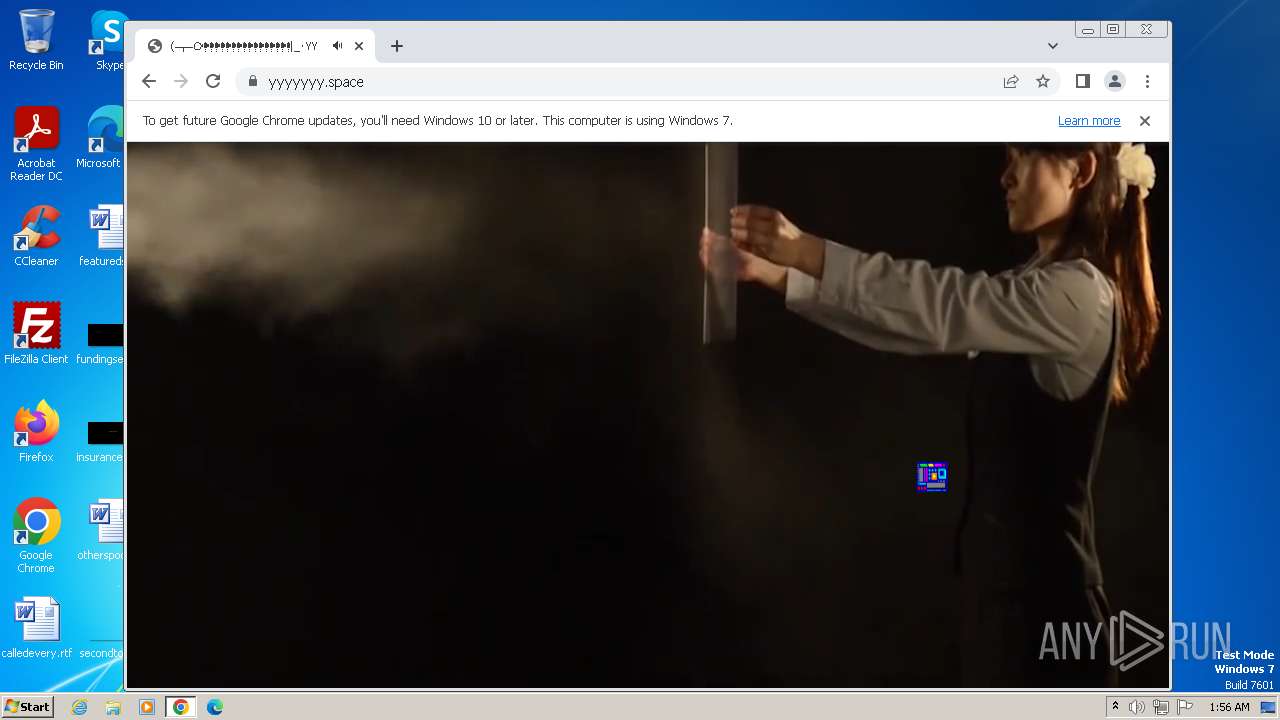Click the network status tray icon
The image size is (1280, 720).
click(x=1161, y=707)
